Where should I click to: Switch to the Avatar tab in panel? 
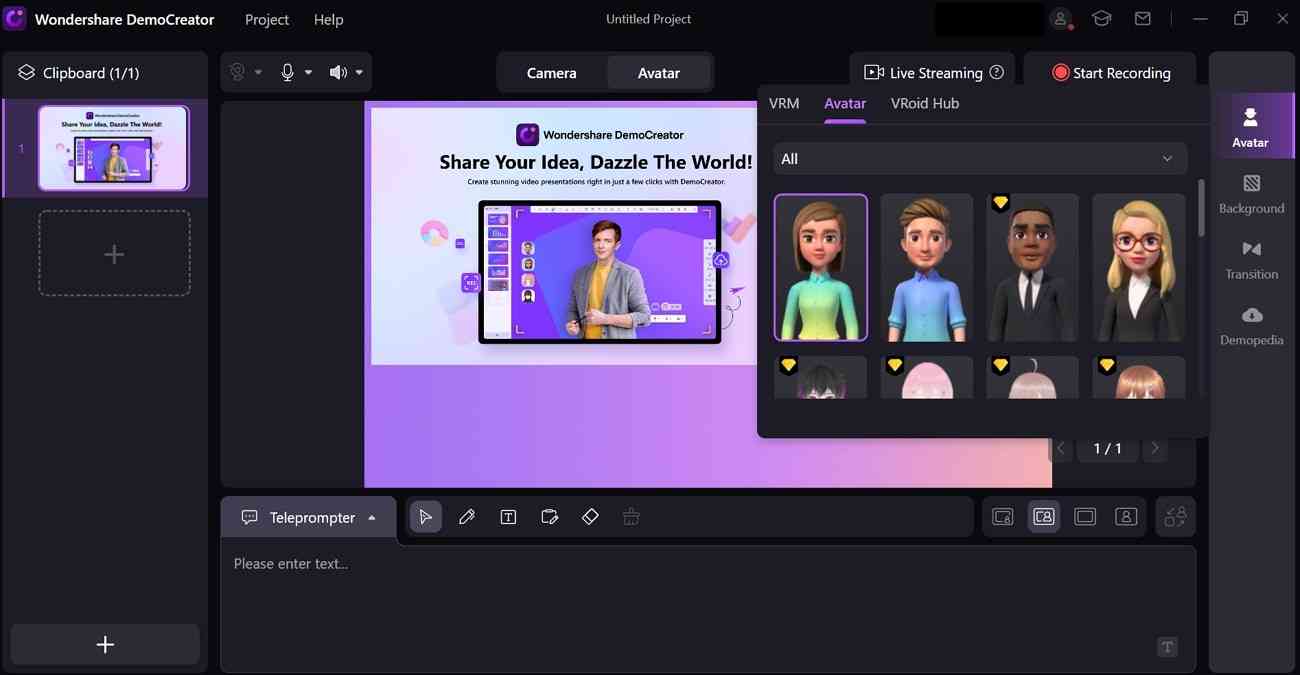coord(845,103)
